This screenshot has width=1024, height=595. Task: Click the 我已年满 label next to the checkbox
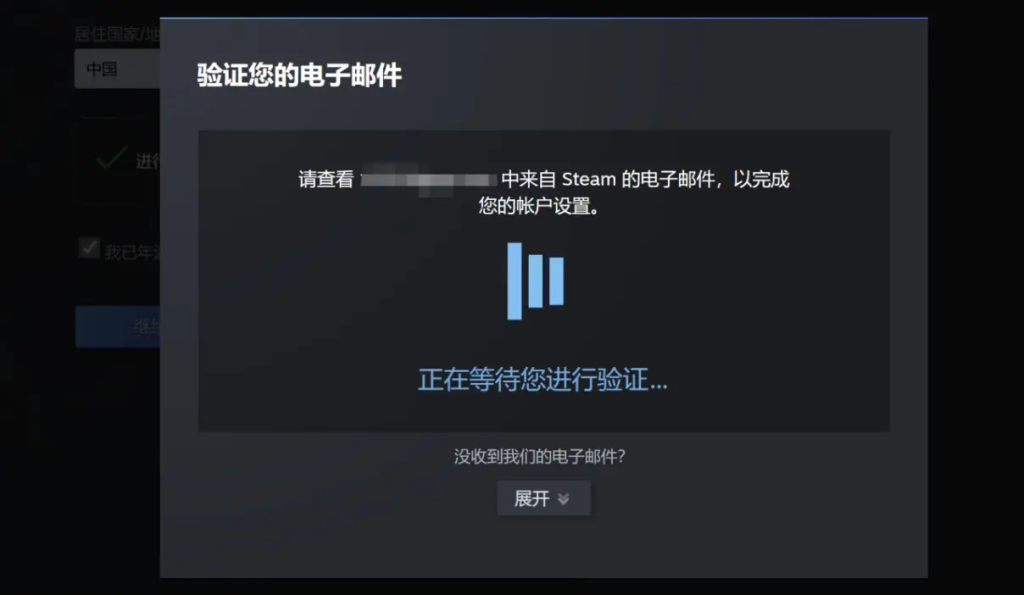pyautogui.click(x=133, y=252)
